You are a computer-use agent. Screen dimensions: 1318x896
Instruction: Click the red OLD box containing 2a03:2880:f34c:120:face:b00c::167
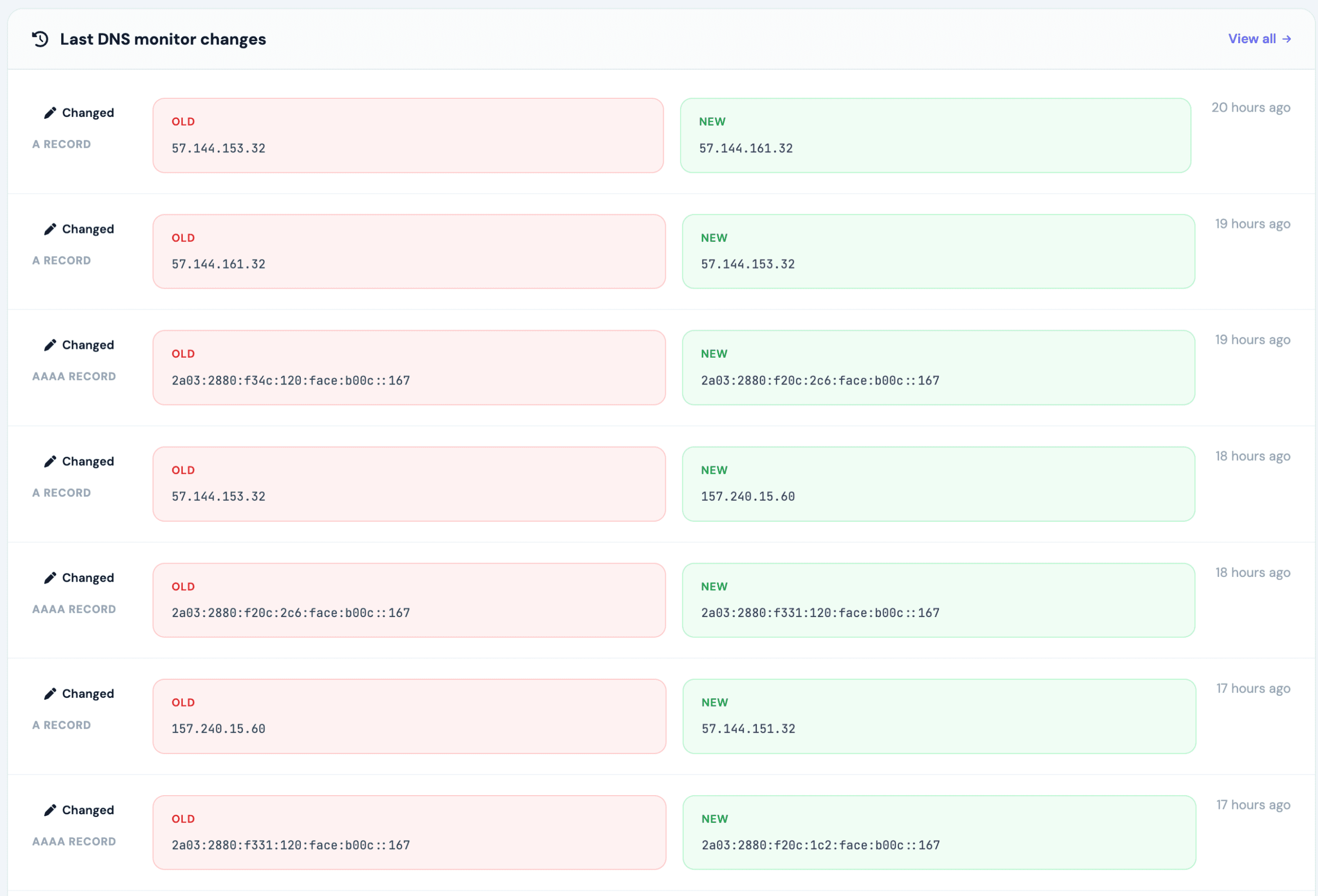[x=408, y=367]
